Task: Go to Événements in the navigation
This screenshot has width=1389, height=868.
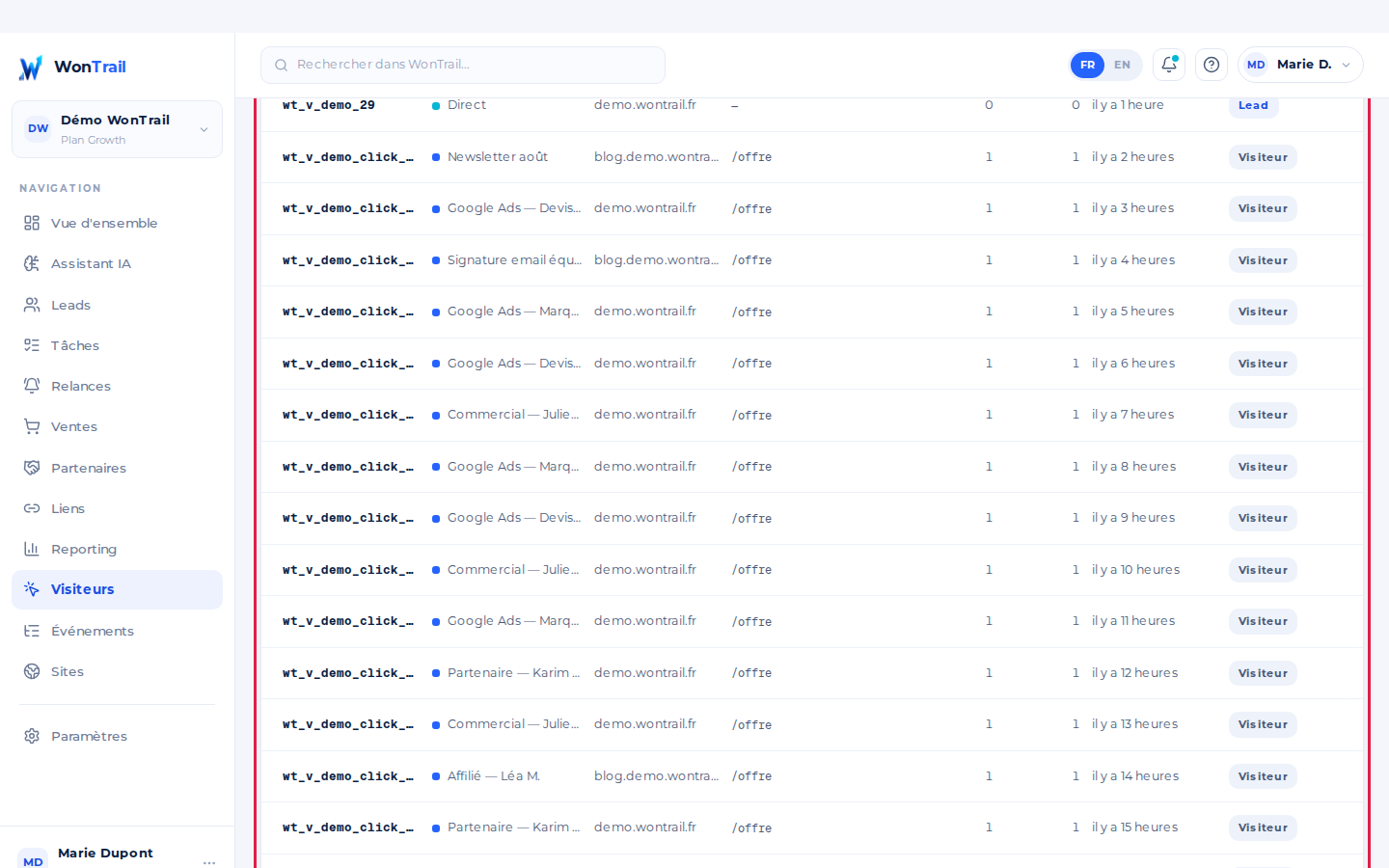Action: (117, 631)
